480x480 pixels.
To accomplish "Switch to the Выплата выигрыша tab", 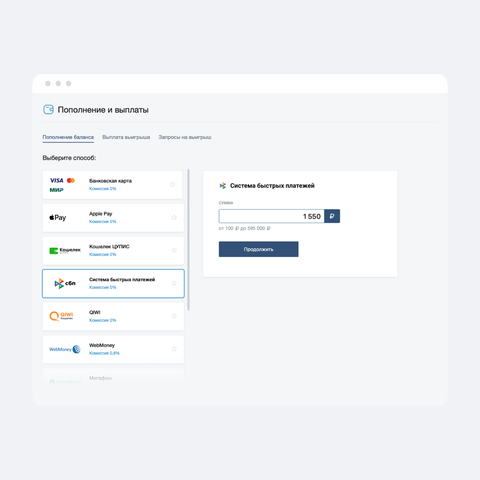I will [126, 137].
